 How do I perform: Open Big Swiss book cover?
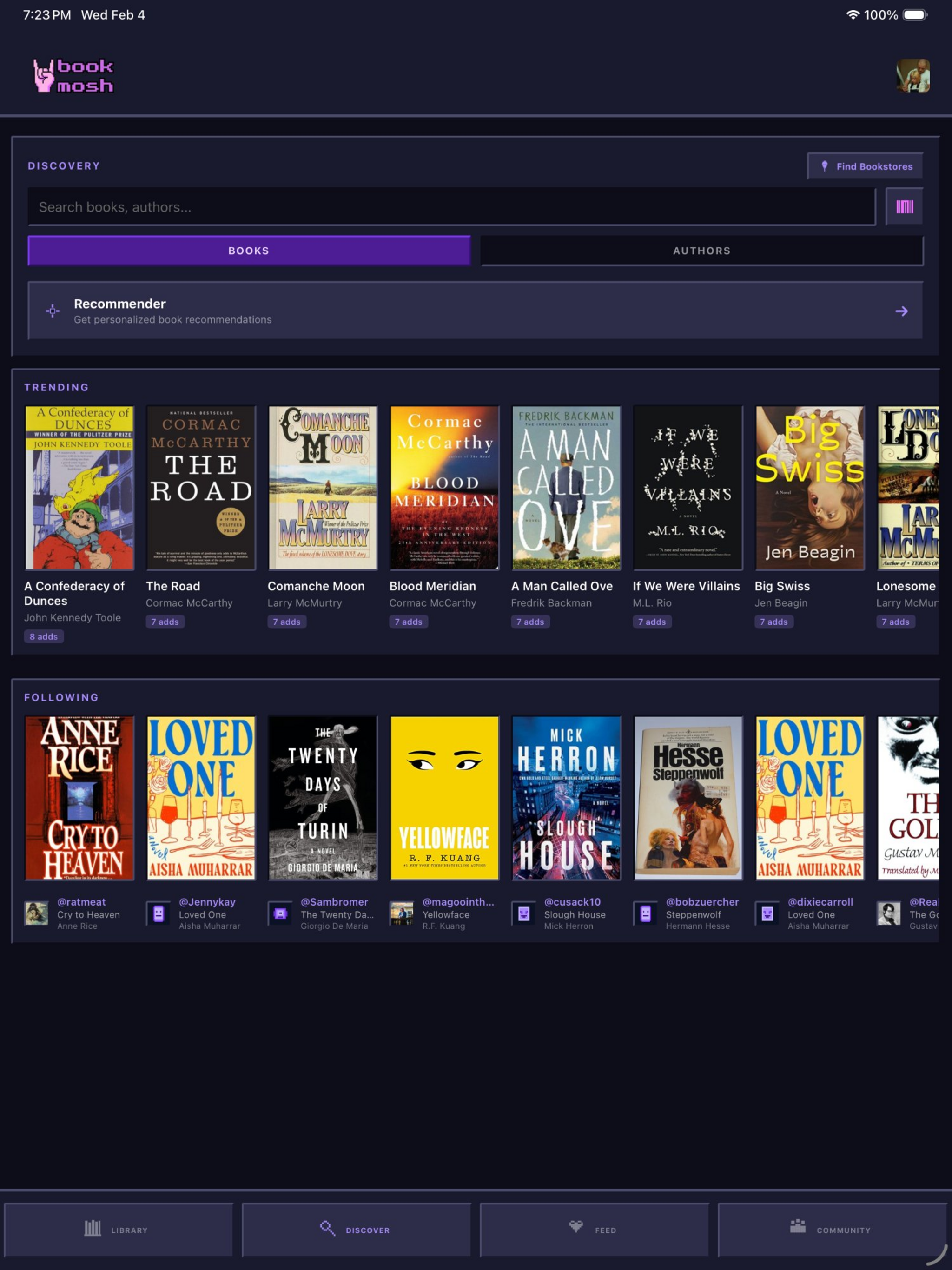point(810,488)
